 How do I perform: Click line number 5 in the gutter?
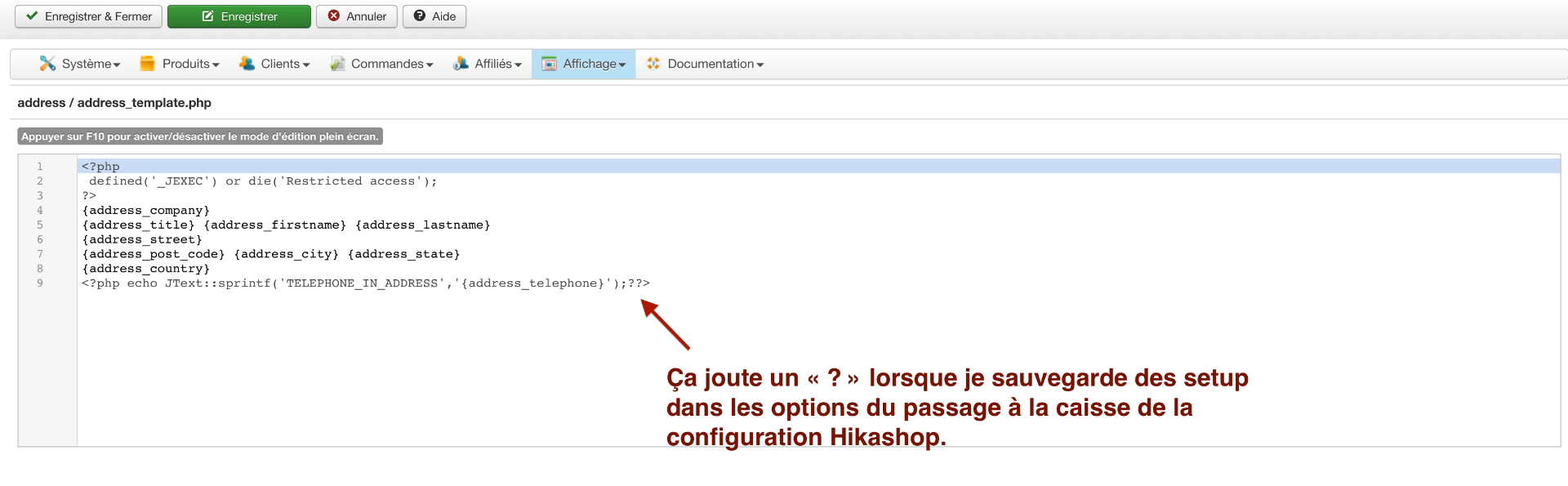[39, 225]
